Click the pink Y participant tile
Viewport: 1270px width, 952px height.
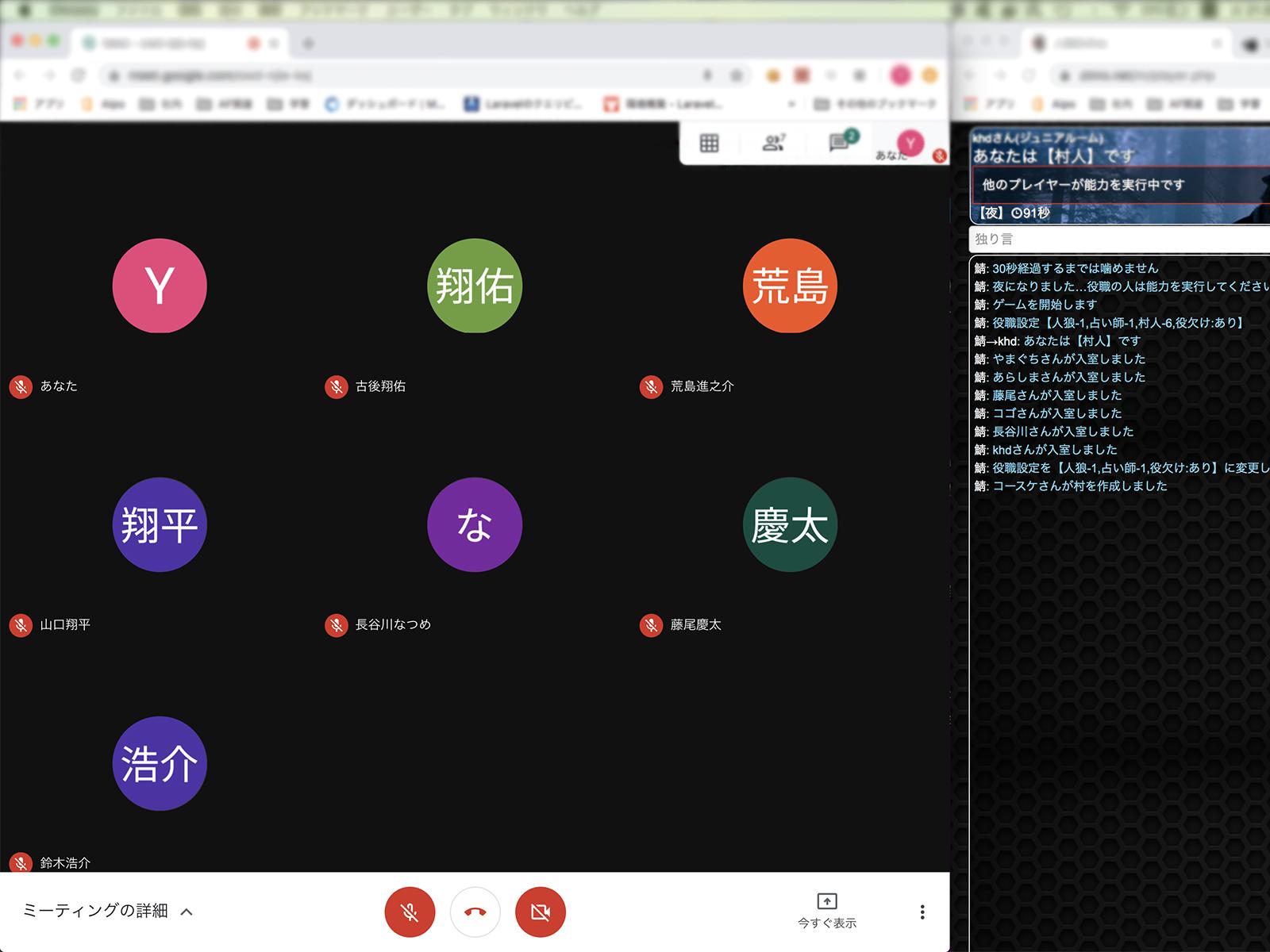[x=160, y=286]
